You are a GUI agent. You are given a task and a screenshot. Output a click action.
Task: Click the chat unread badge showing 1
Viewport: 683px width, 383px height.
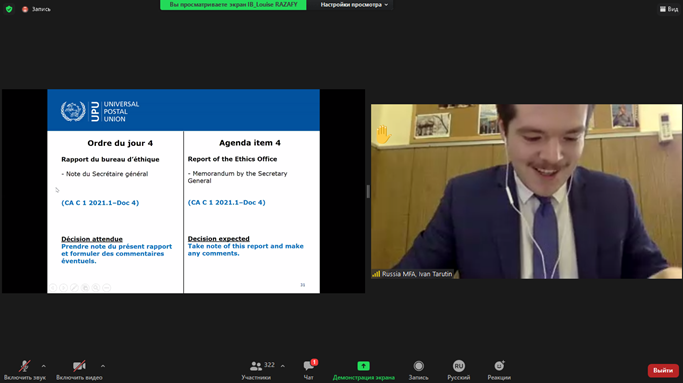pos(314,362)
